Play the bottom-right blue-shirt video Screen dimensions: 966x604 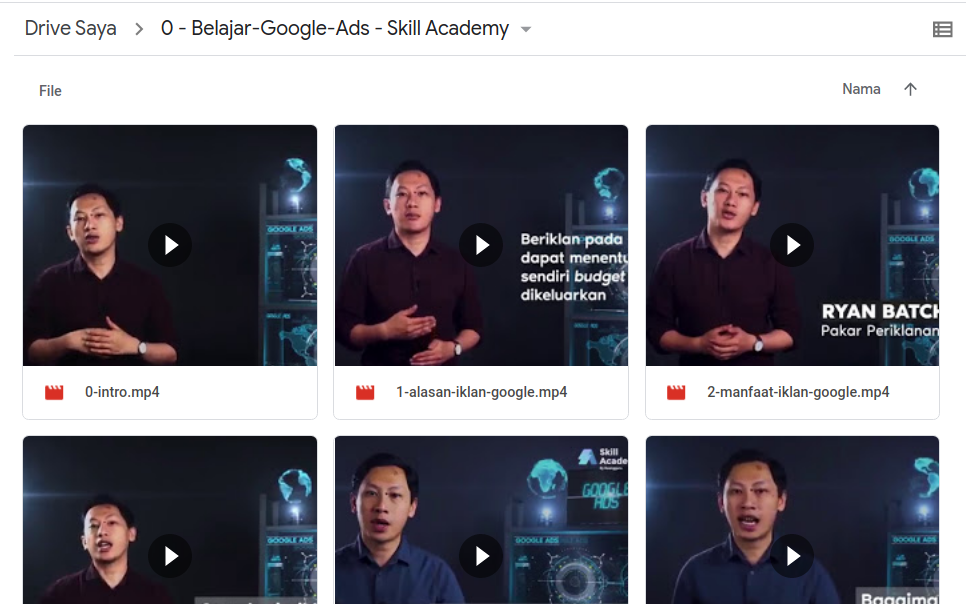[792, 556]
